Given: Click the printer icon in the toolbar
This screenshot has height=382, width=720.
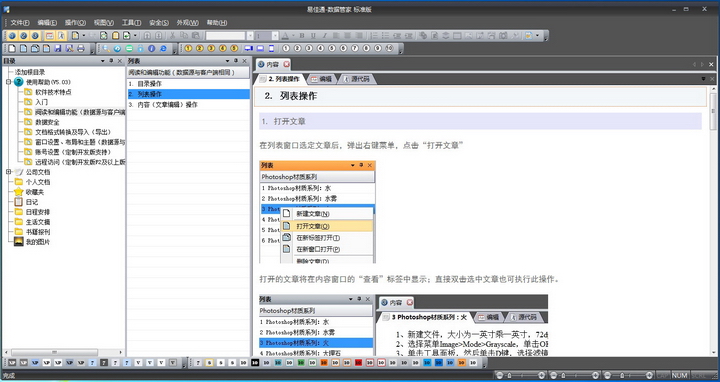Looking at the screenshot, I should pos(81,48).
